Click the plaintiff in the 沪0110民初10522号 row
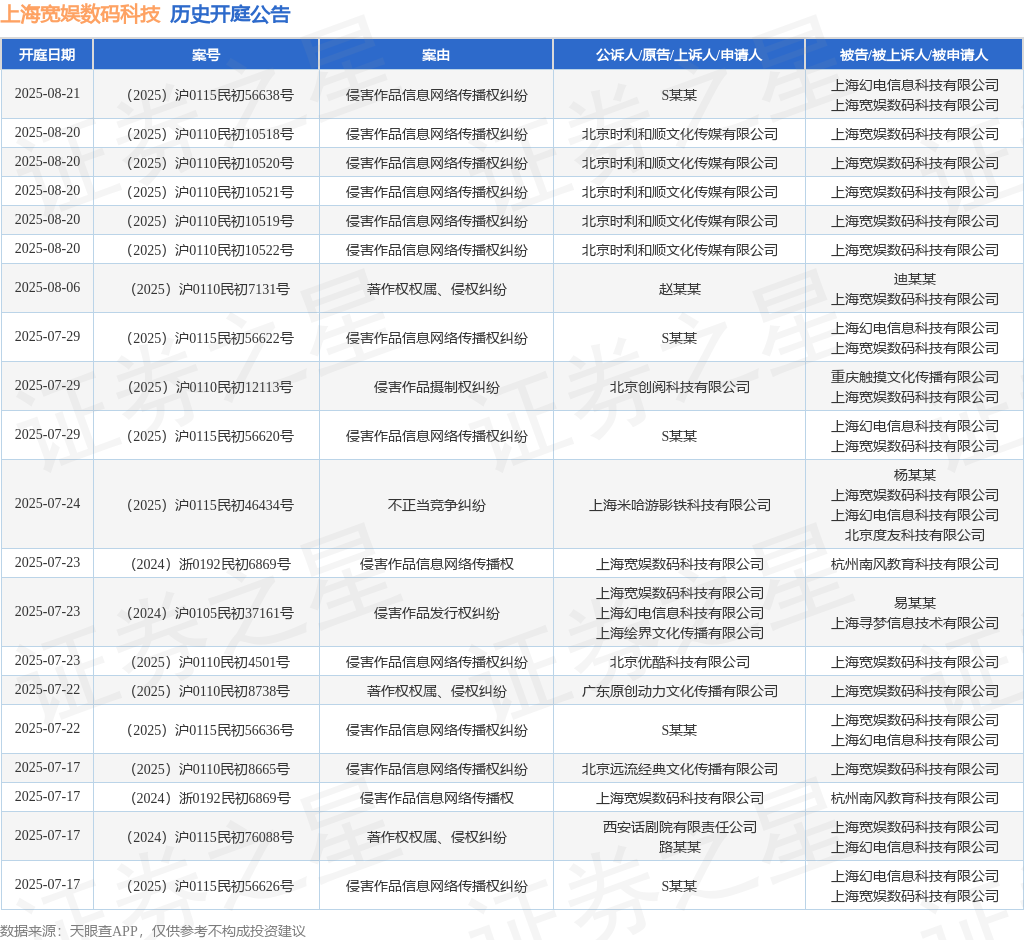 [x=679, y=250]
